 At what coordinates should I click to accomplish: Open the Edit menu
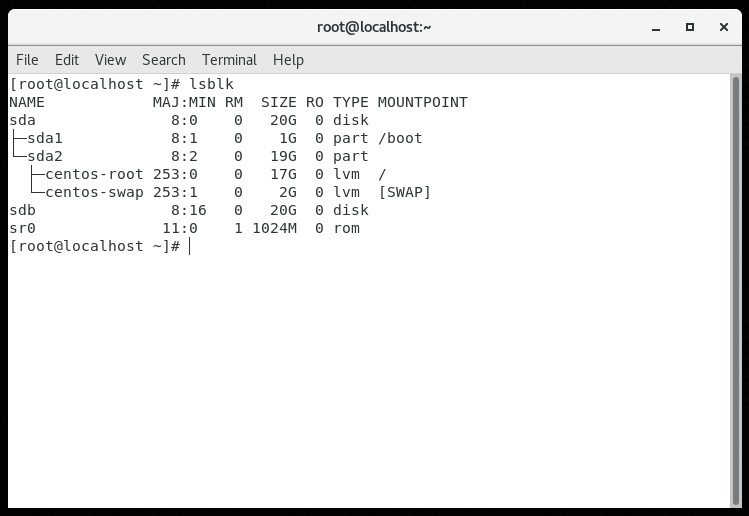(67, 60)
